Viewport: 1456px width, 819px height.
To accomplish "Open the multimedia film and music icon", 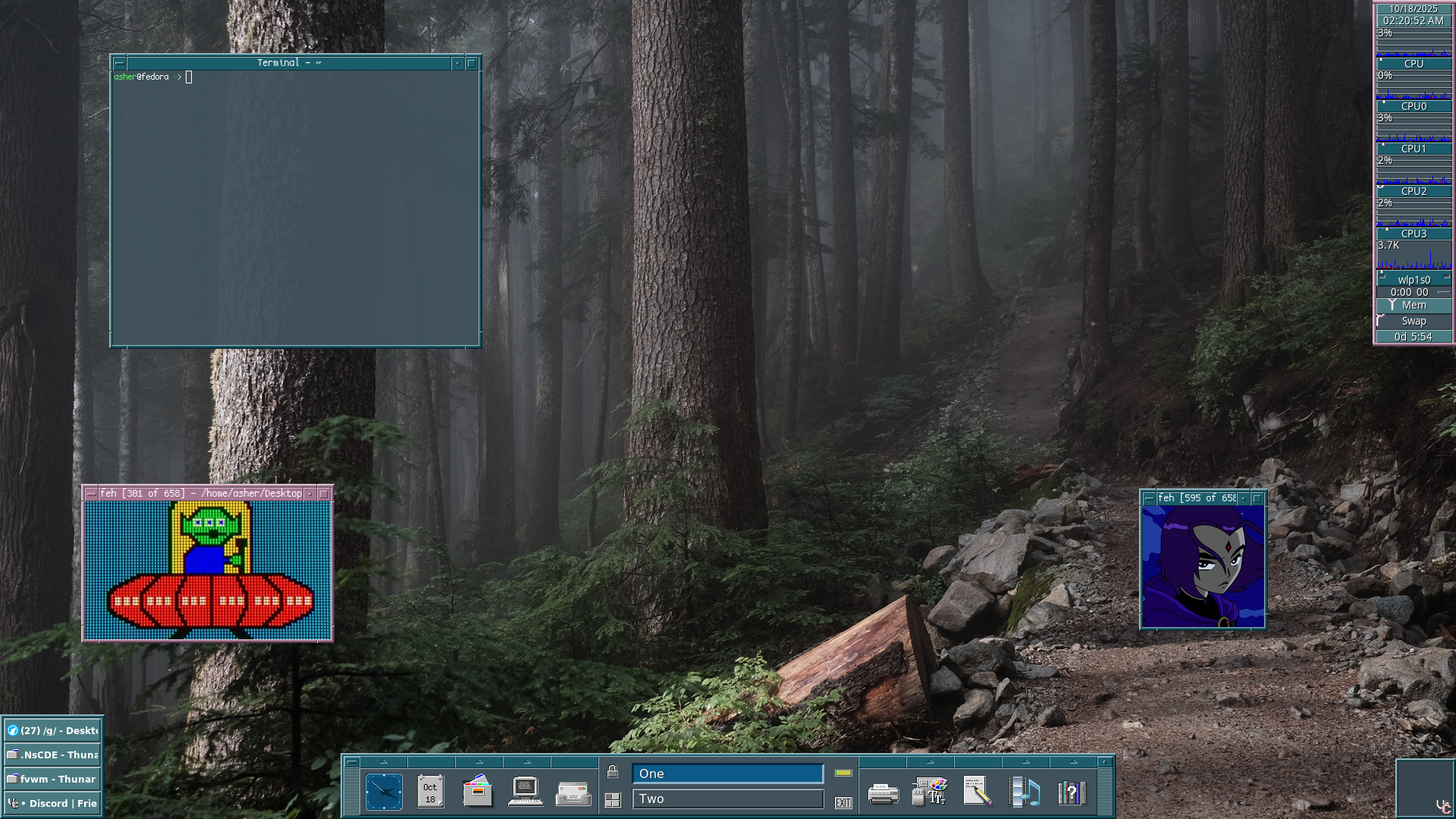I will 1025,792.
